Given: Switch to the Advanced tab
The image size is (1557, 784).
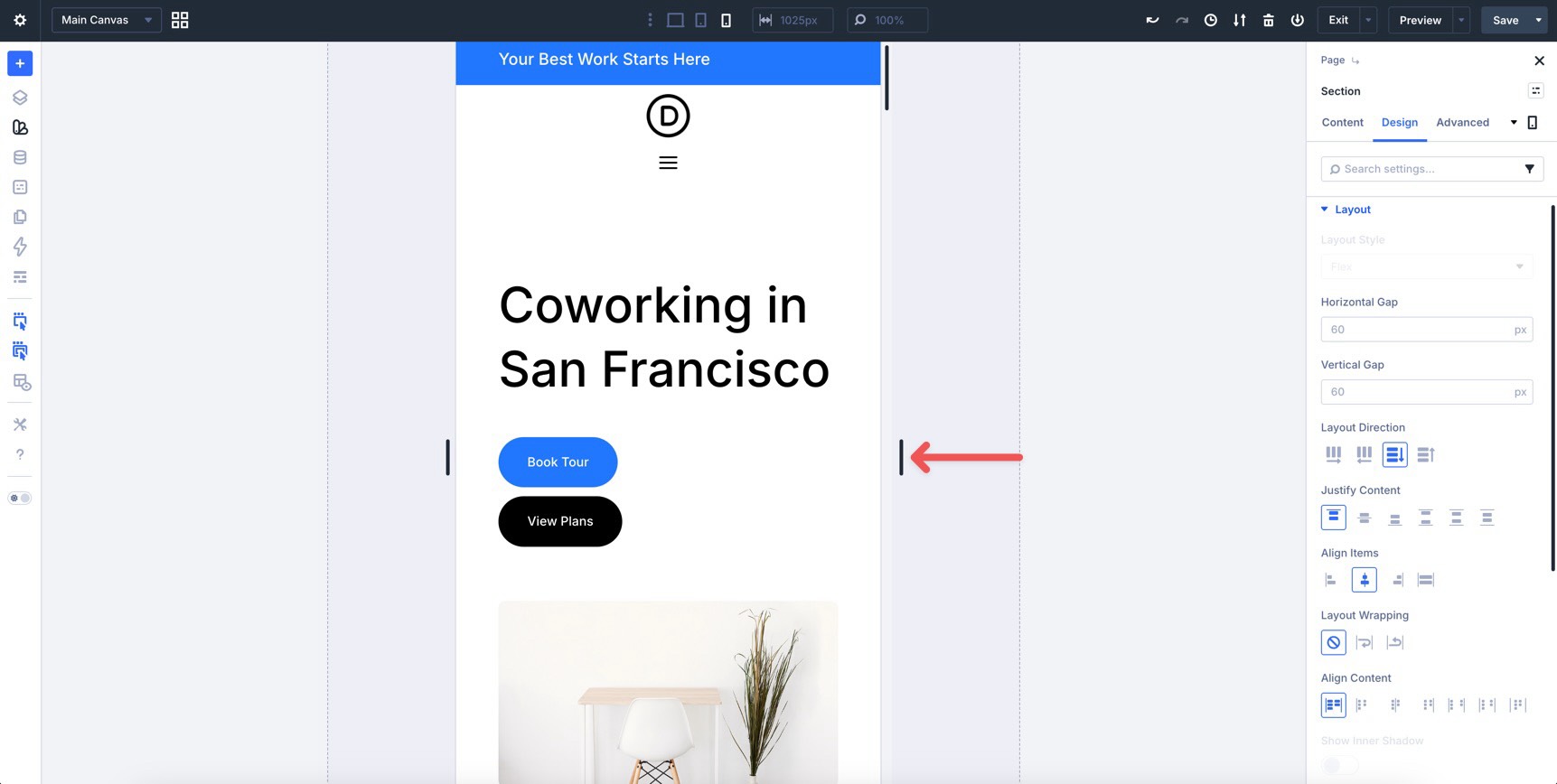Looking at the screenshot, I should click(1462, 123).
